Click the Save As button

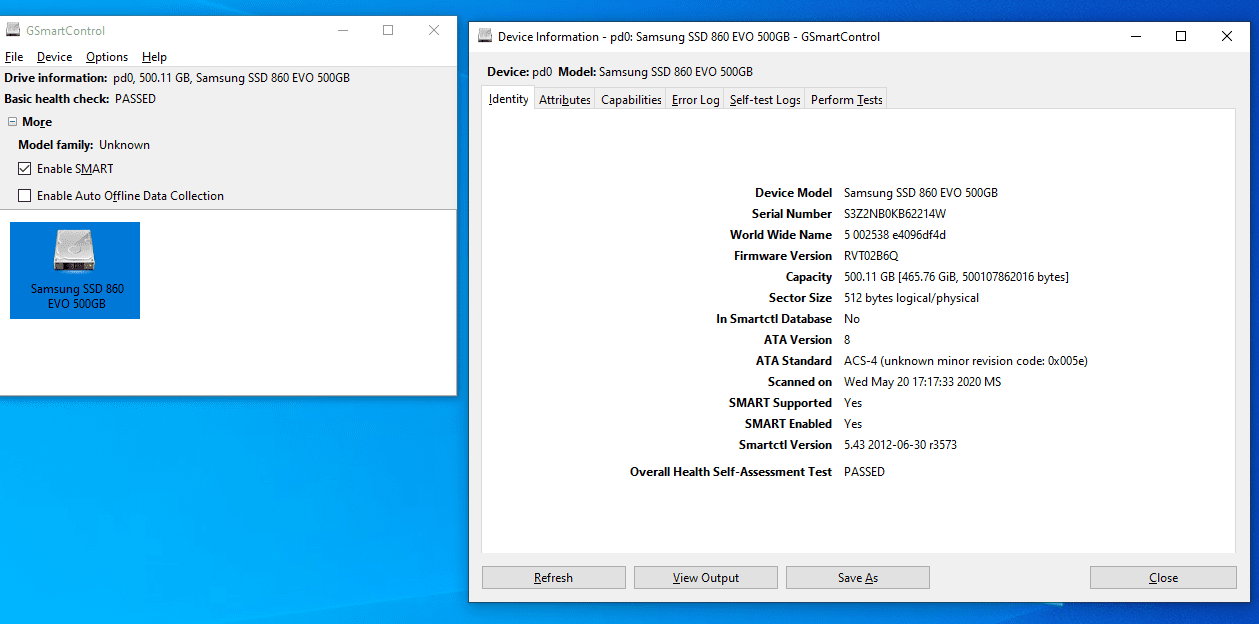pos(858,578)
